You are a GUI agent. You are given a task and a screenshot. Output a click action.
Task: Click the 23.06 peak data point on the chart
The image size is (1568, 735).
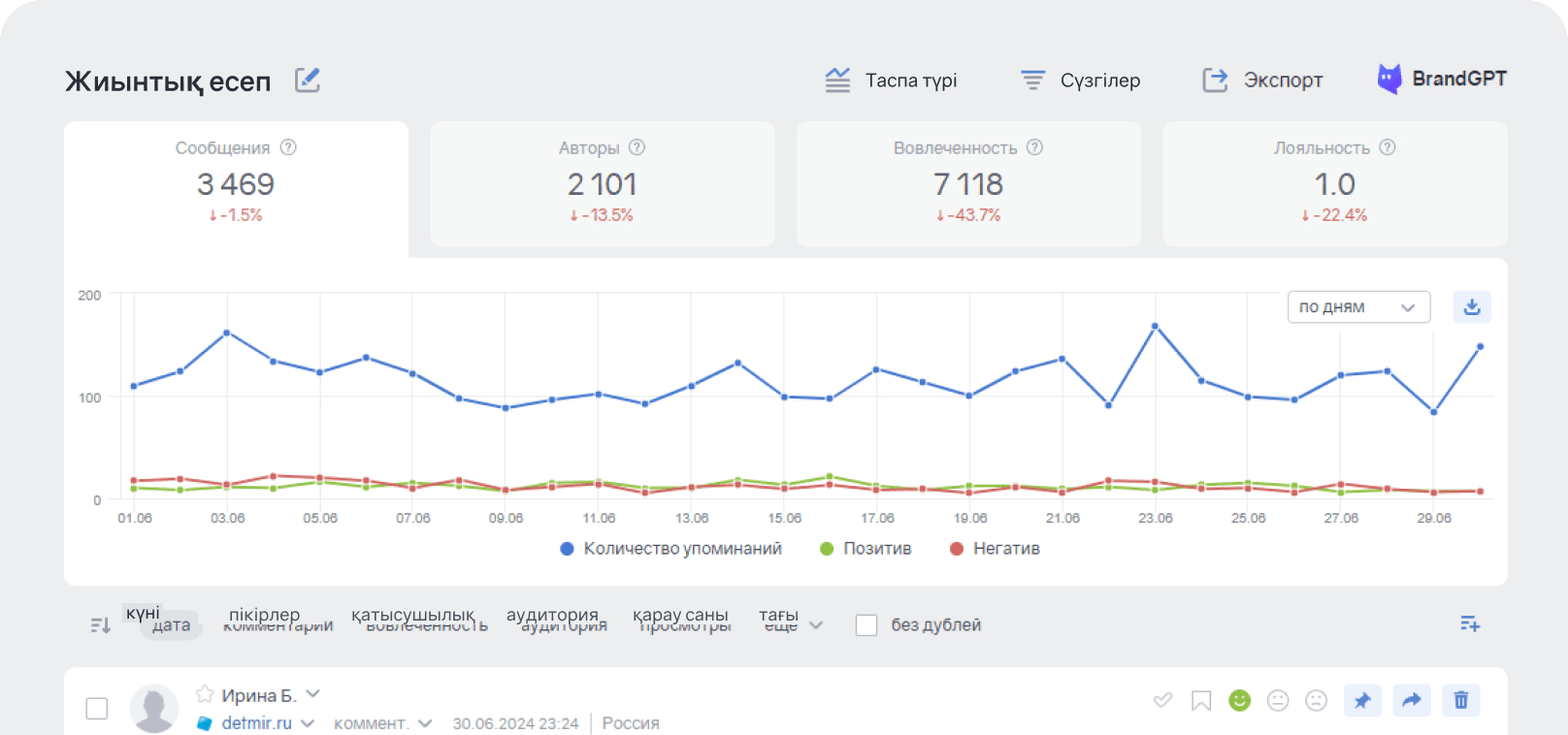click(x=1155, y=326)
